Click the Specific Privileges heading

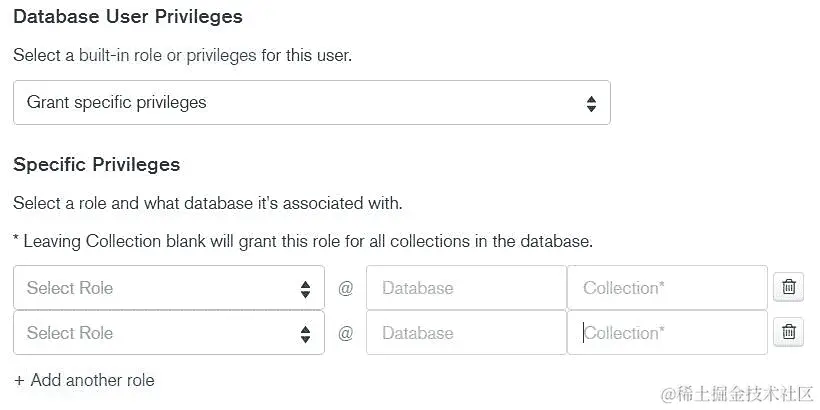click(x=97, y=164)
